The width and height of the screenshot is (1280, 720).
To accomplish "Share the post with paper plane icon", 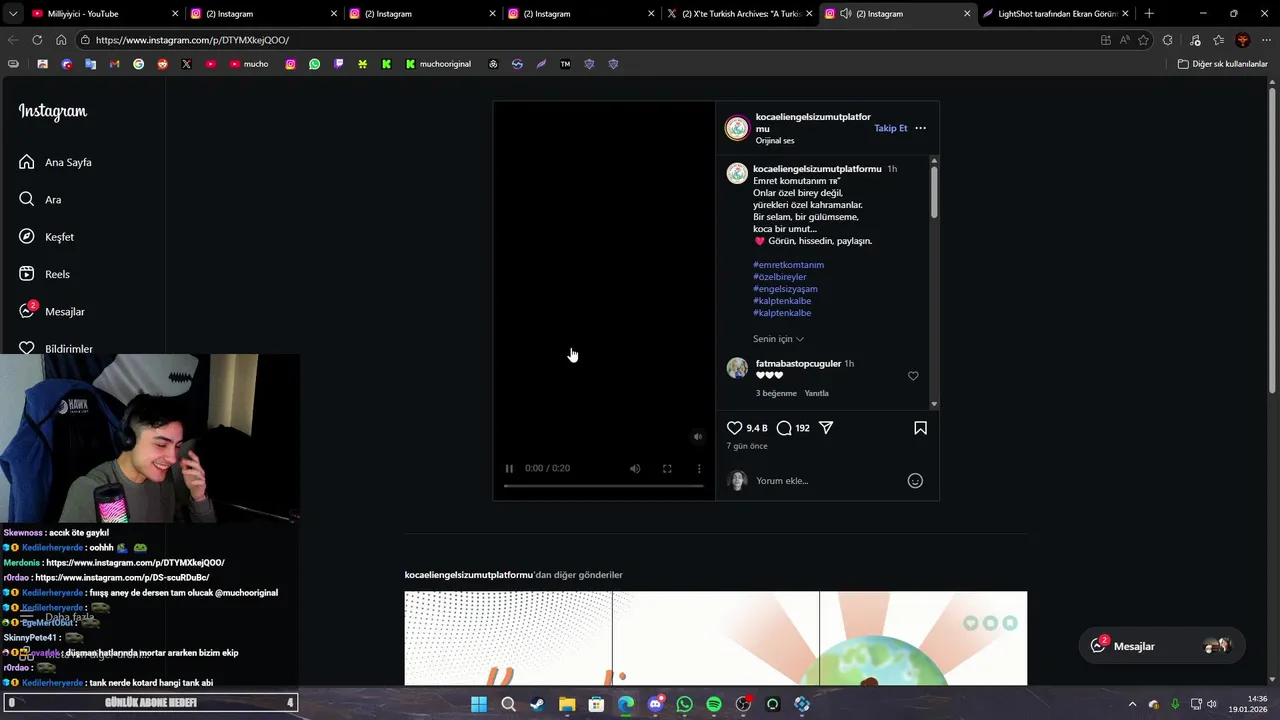I will pos(826,428).
